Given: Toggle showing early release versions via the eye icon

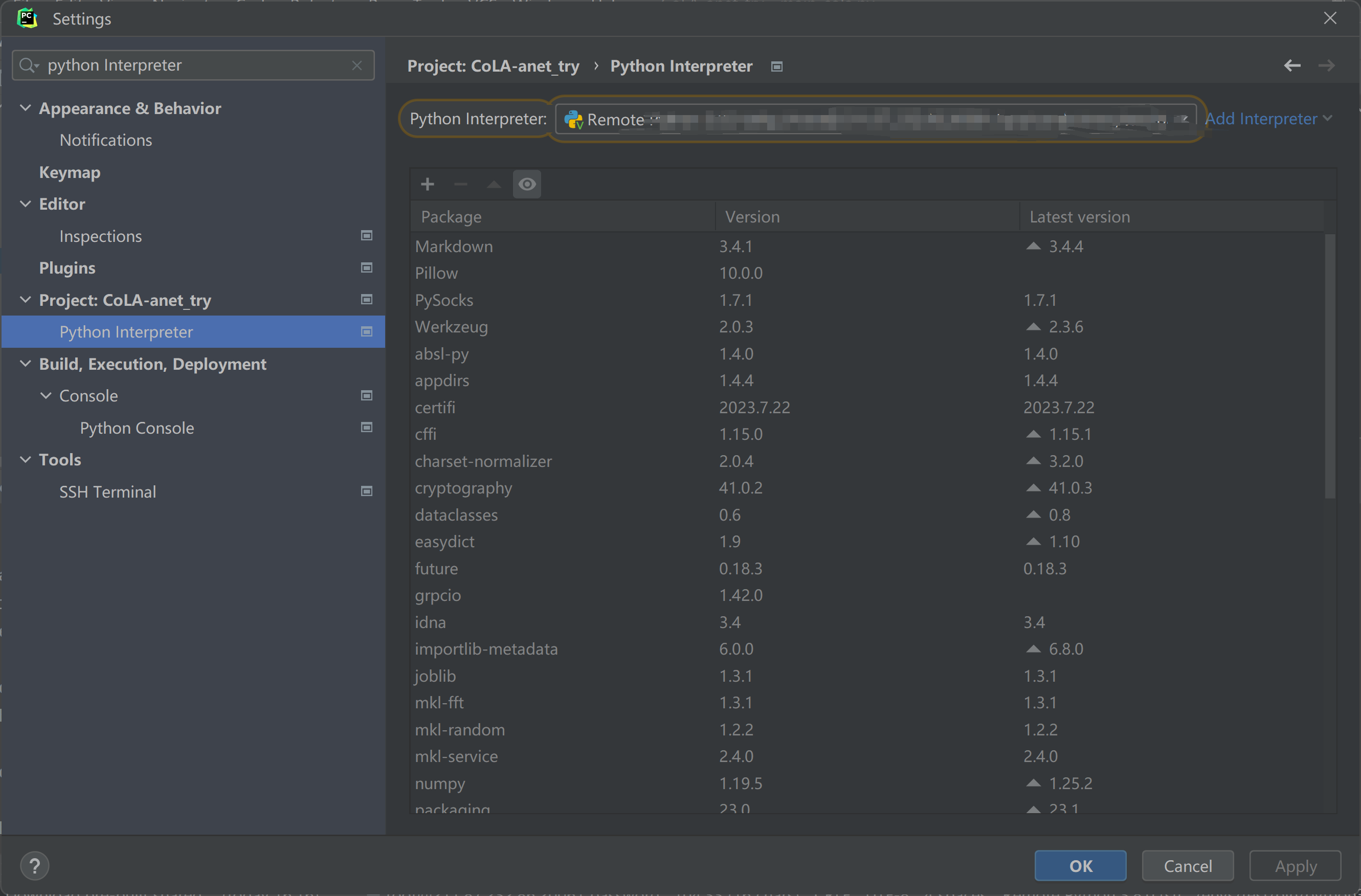Looking at the screenshot, I should [527, 184].
